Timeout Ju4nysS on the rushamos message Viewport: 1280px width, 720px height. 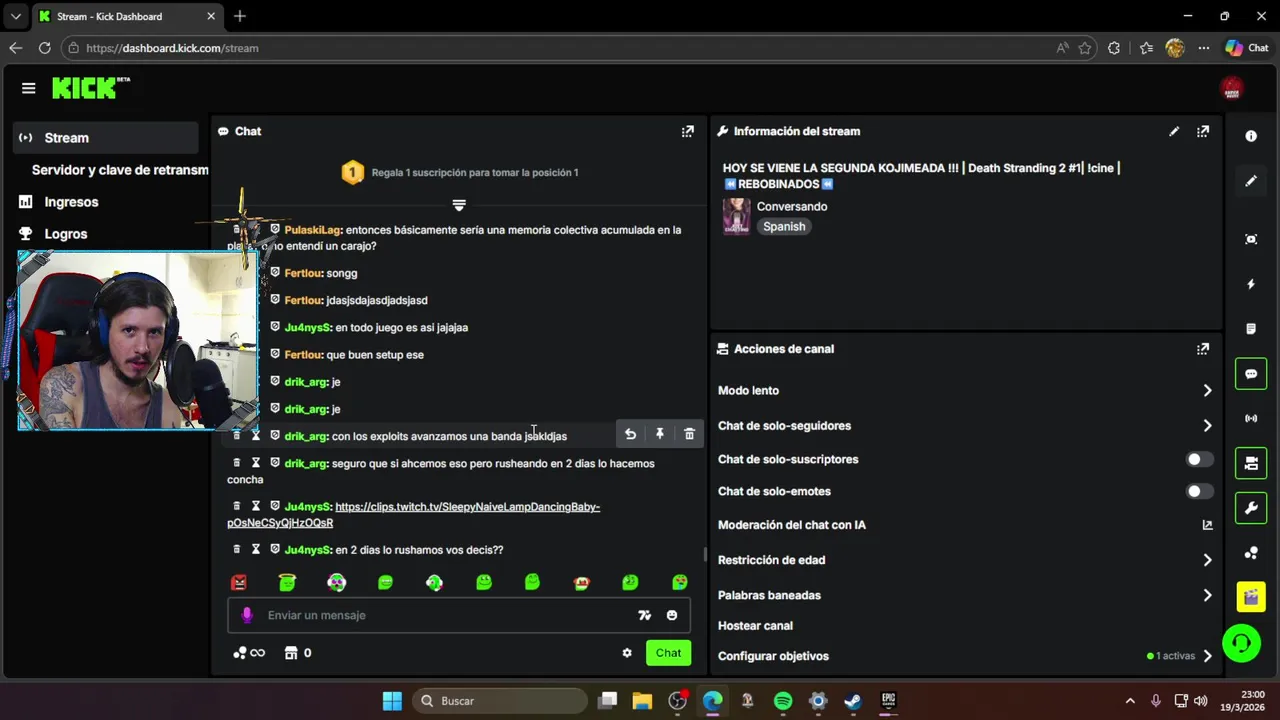coord(255,549)
